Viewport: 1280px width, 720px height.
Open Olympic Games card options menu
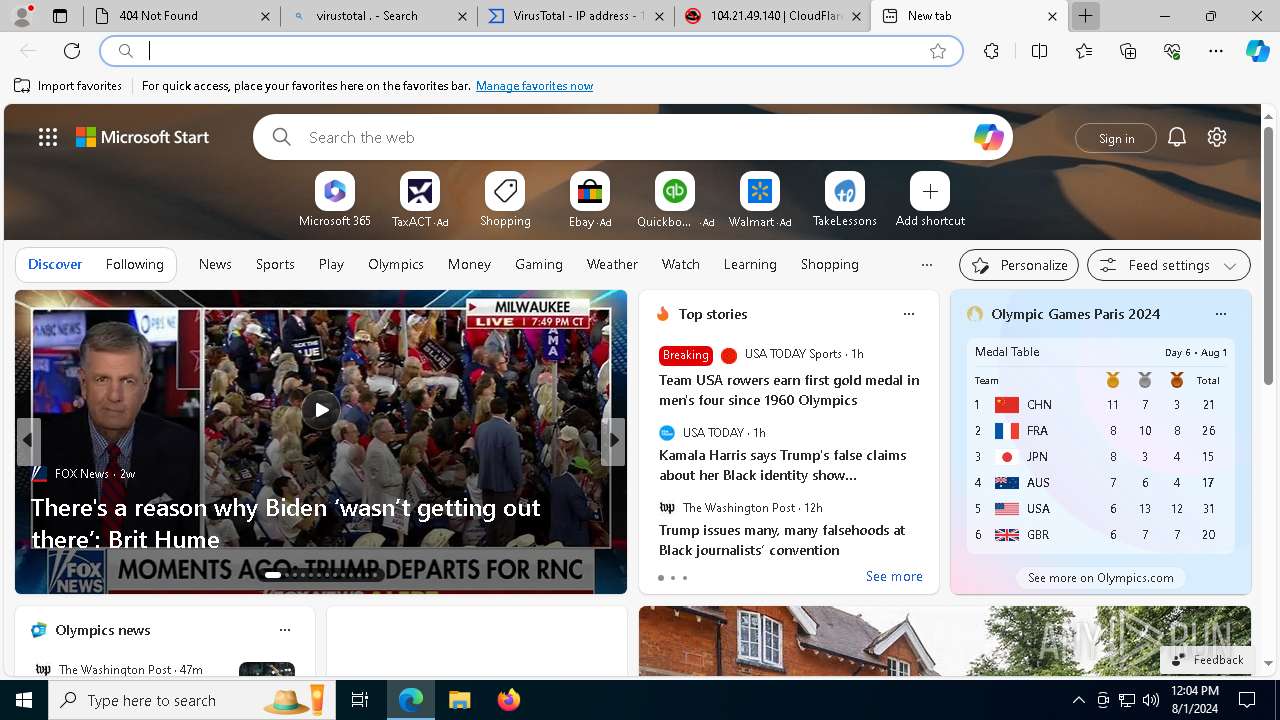(1221, 314)
